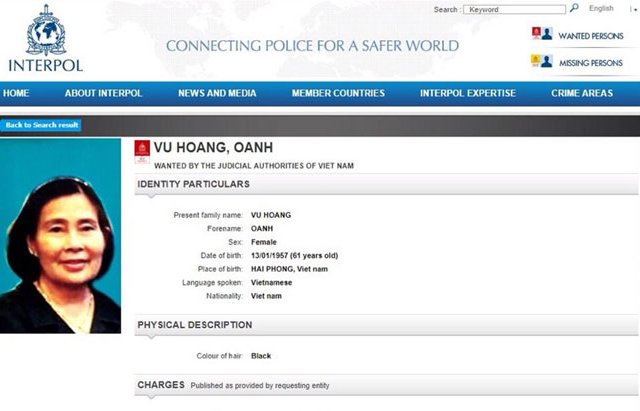Open the WANTED PERSONS link
Image resolution: width=640 pixels, height=411 pixels.
590,36
